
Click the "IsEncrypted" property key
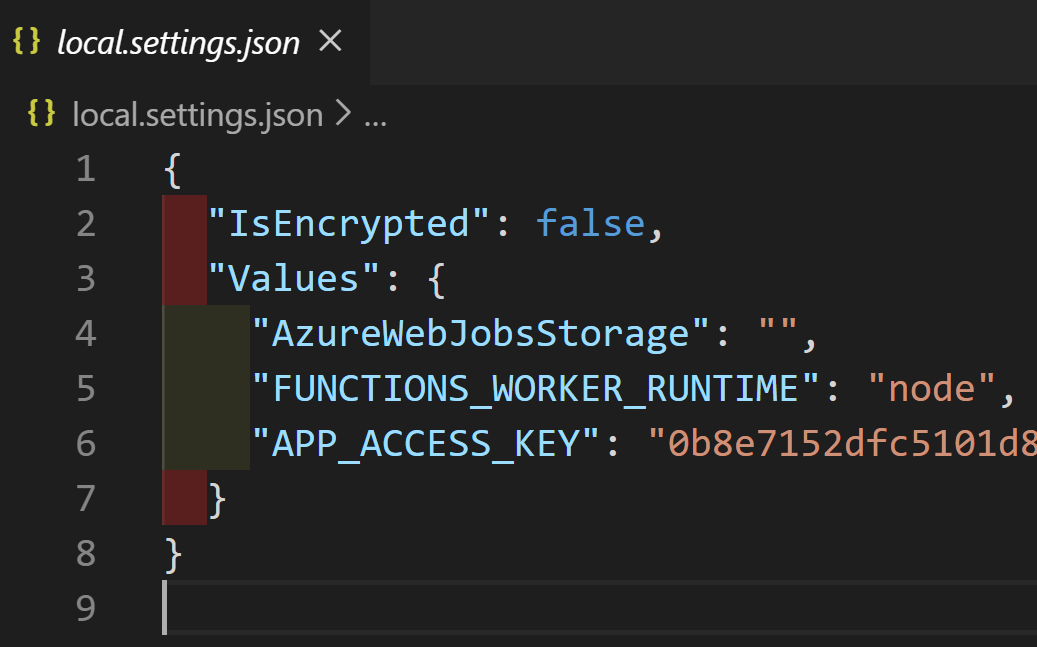click(338, 223)
